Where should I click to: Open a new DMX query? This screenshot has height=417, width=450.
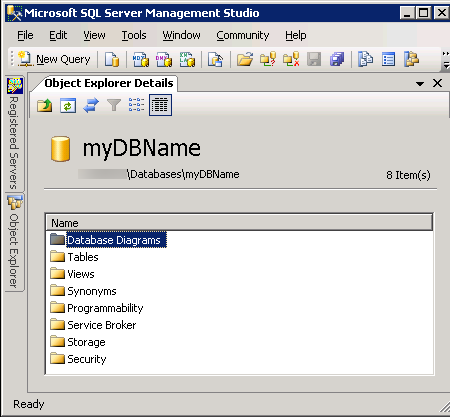[x=164, y=59]
